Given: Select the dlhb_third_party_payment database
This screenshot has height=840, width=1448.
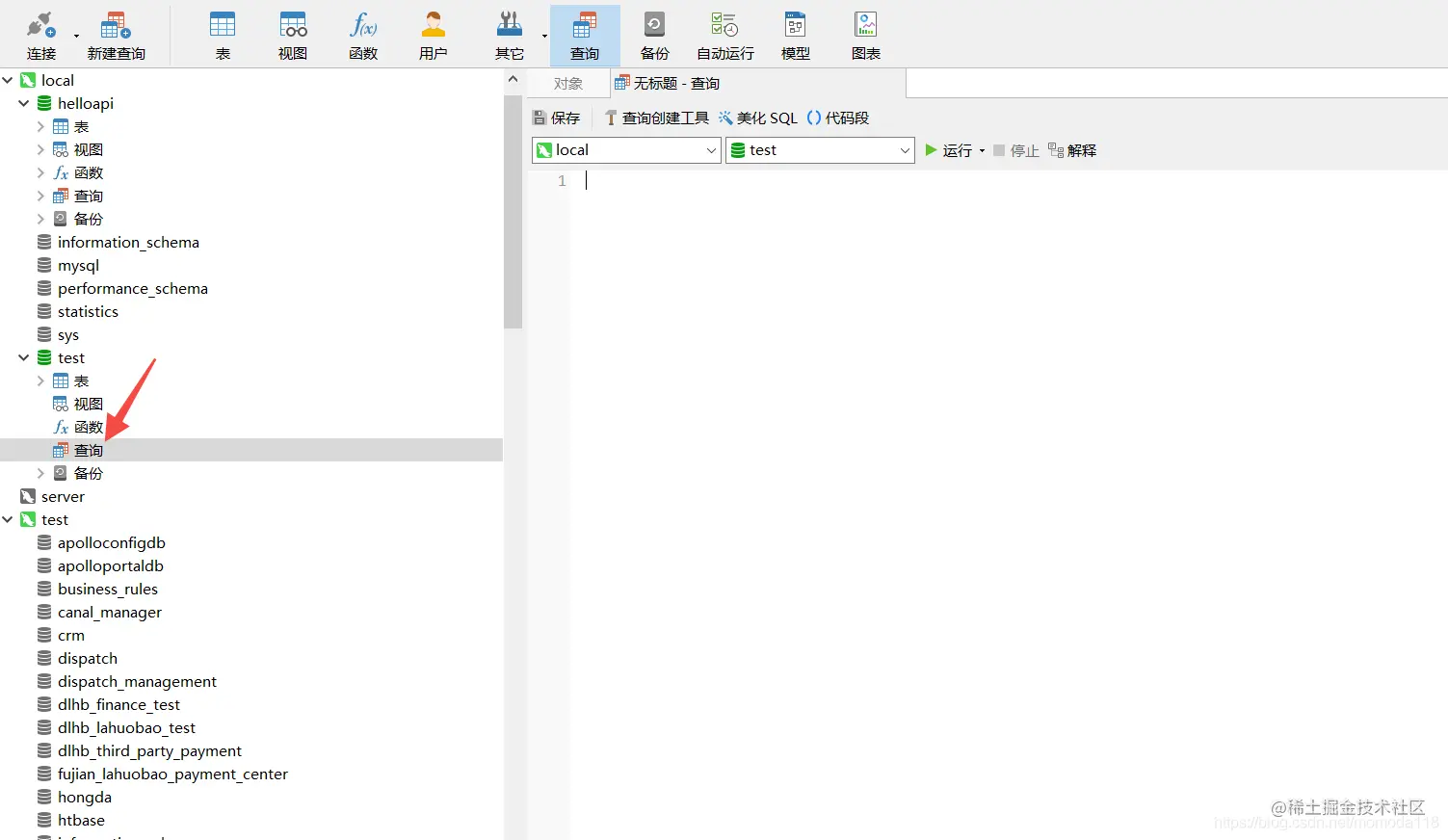Looking at the screenshot, I should (140, 750).
